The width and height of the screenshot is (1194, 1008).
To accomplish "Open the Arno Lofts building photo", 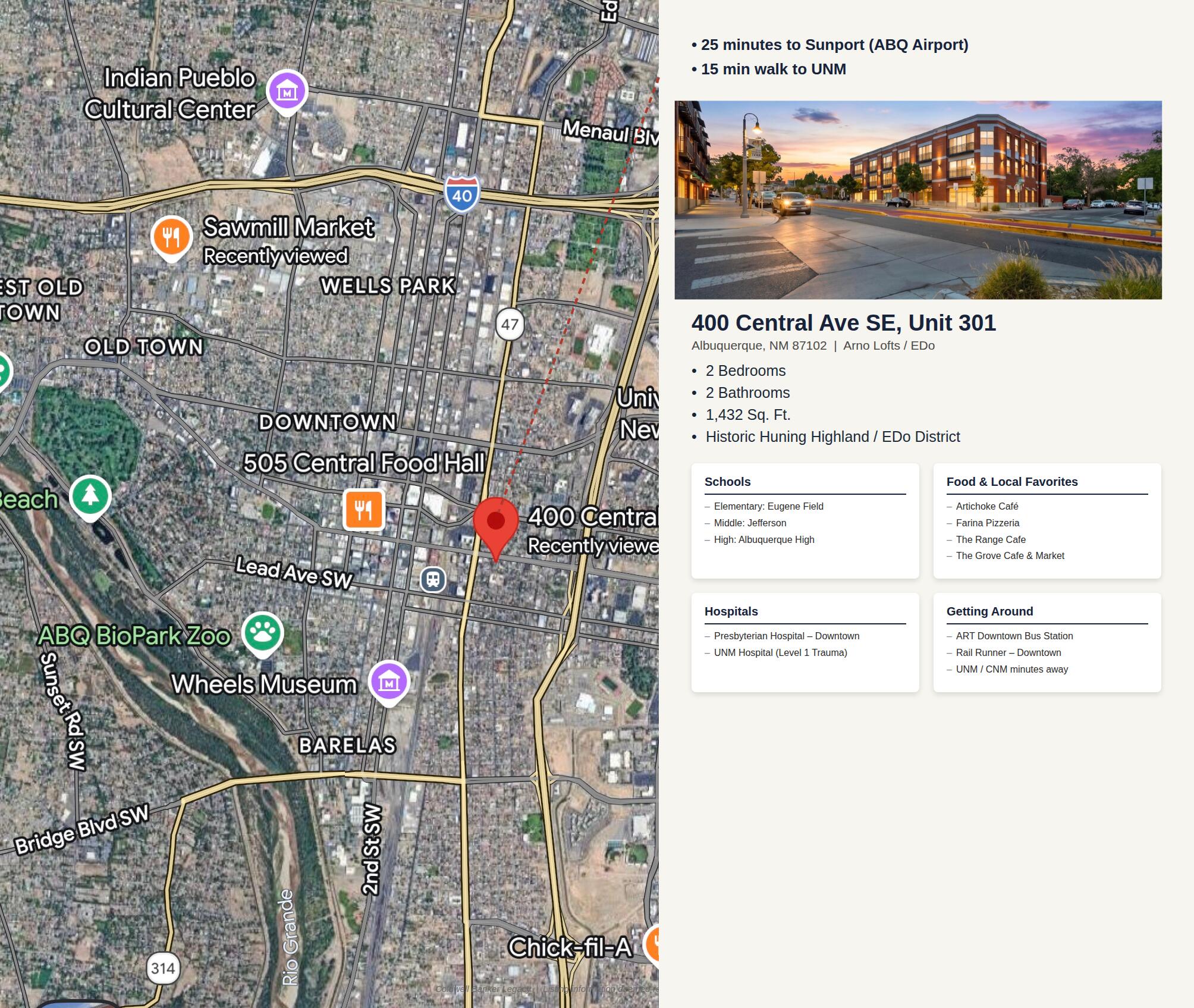I will point(918,200).
